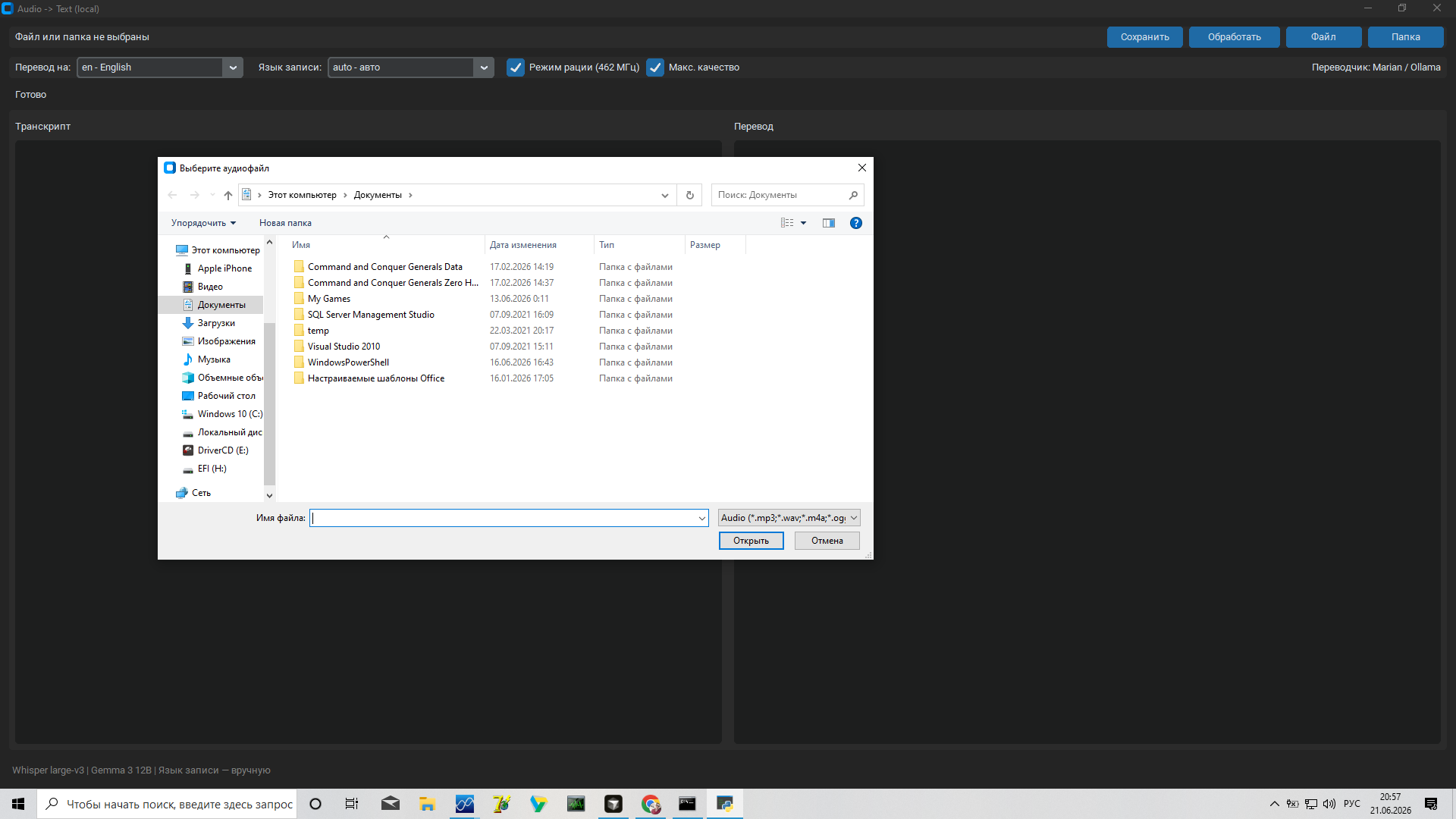Toggle the preview pane icon
Screen dimensions: 1456x819
(x=829, y=223)
